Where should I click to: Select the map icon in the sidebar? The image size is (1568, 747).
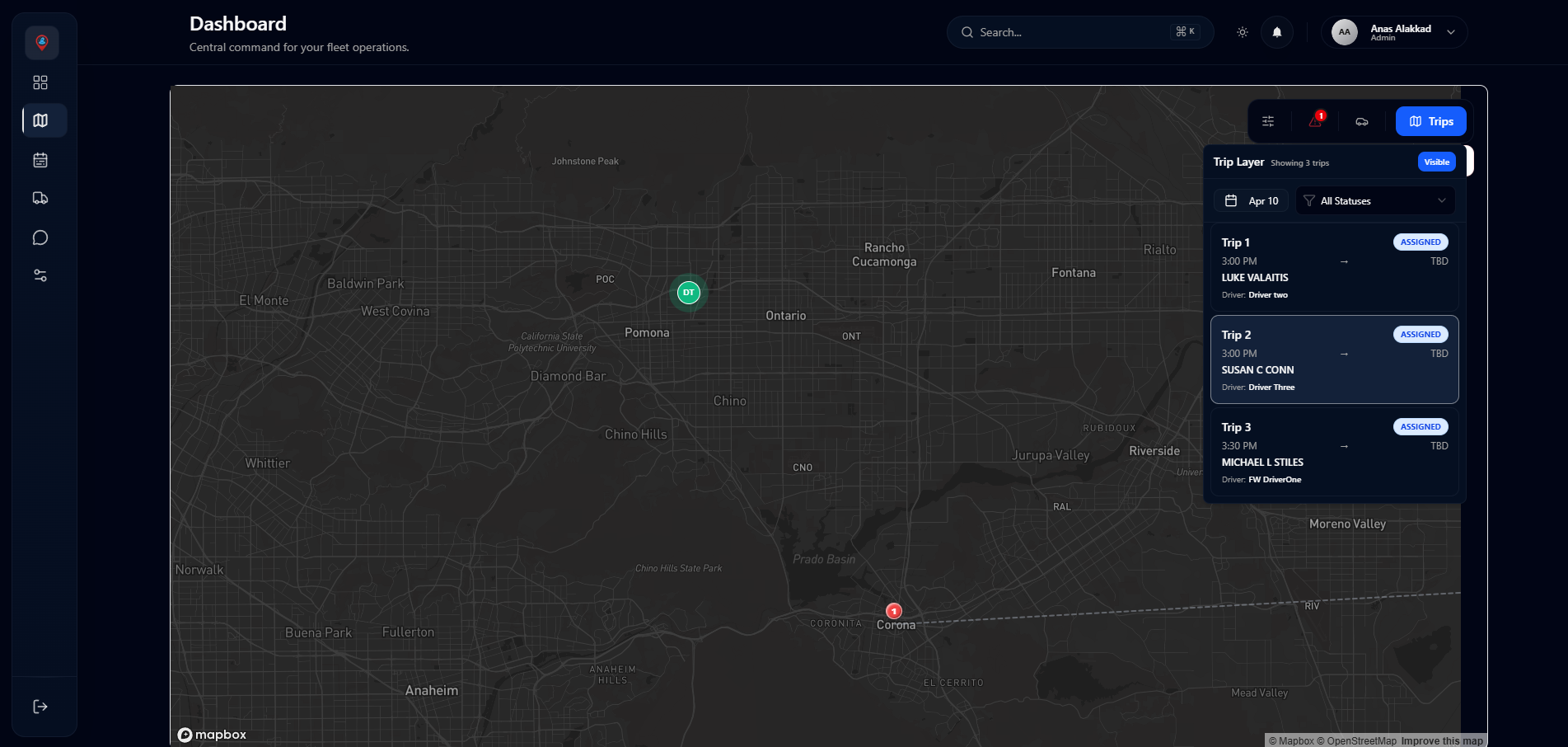point(40,120)
